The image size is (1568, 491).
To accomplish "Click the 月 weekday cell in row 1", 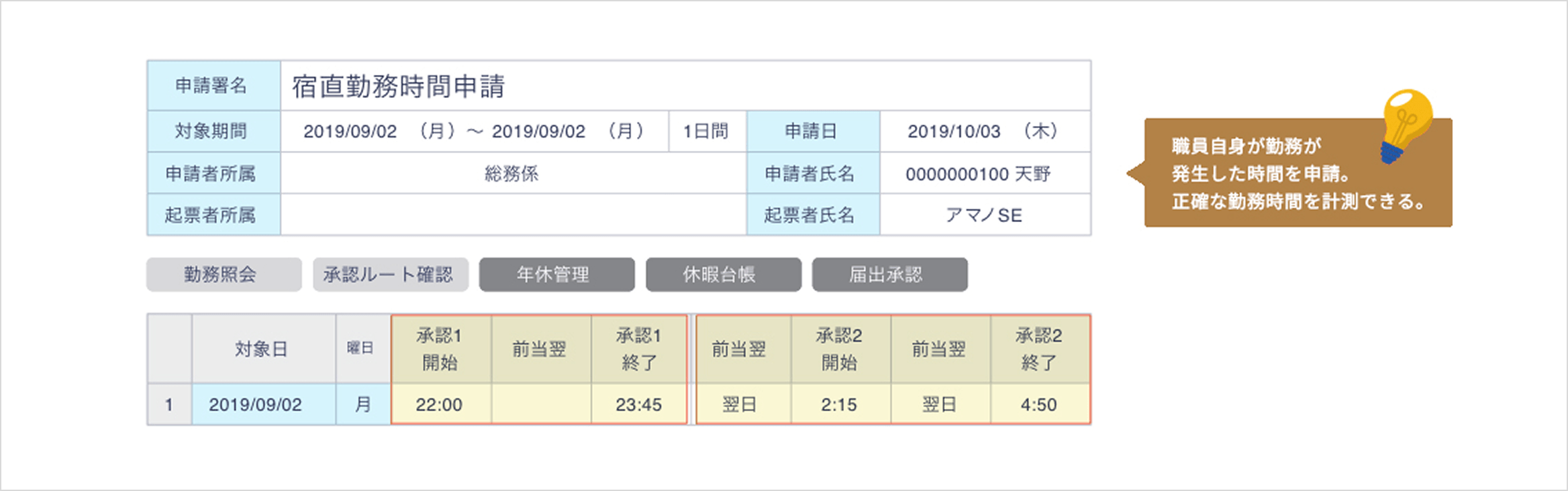I will click(362, 404).
